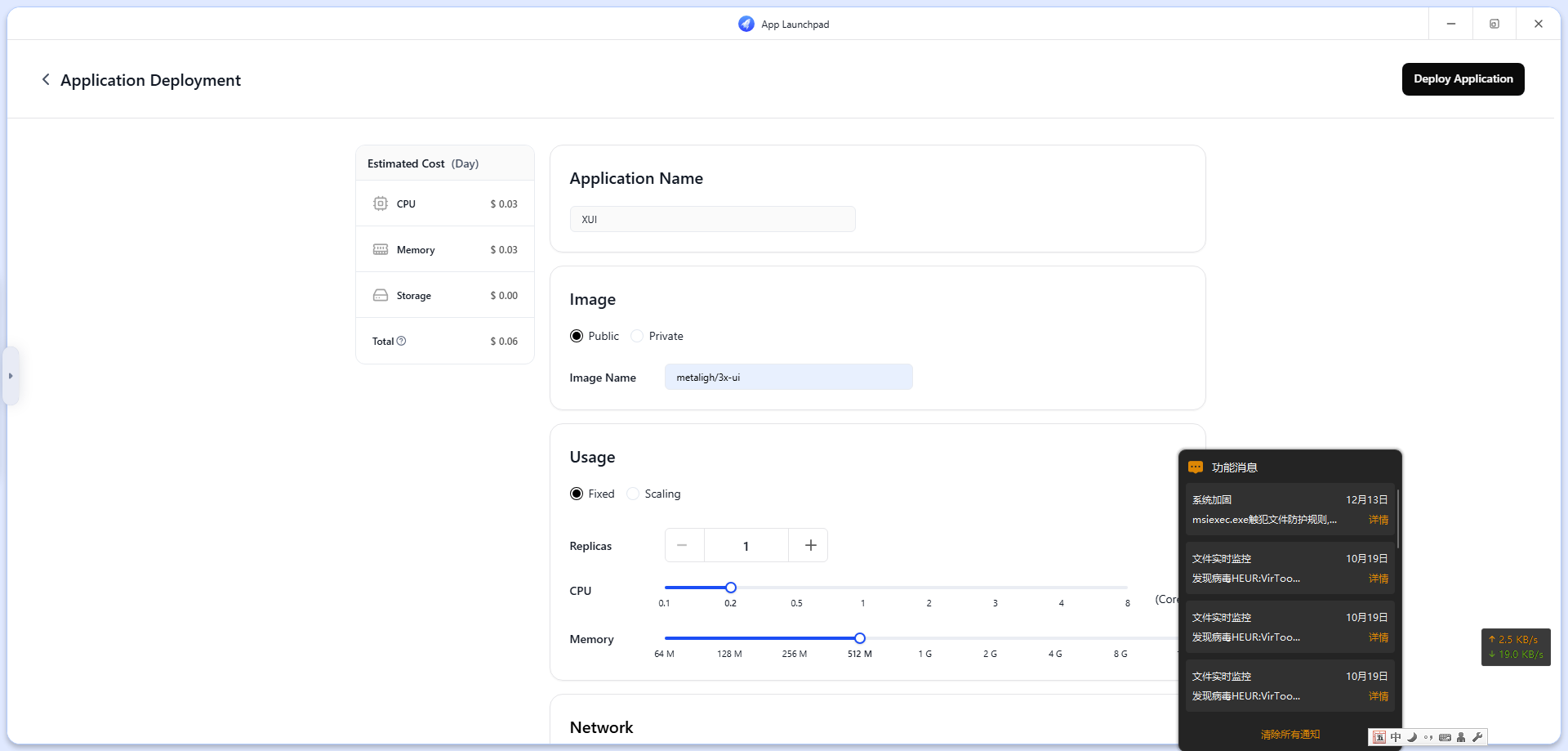Decrease replicas with the minus button
The image size is (1568, 751).
pyautogui.click(x=684, y=545)
